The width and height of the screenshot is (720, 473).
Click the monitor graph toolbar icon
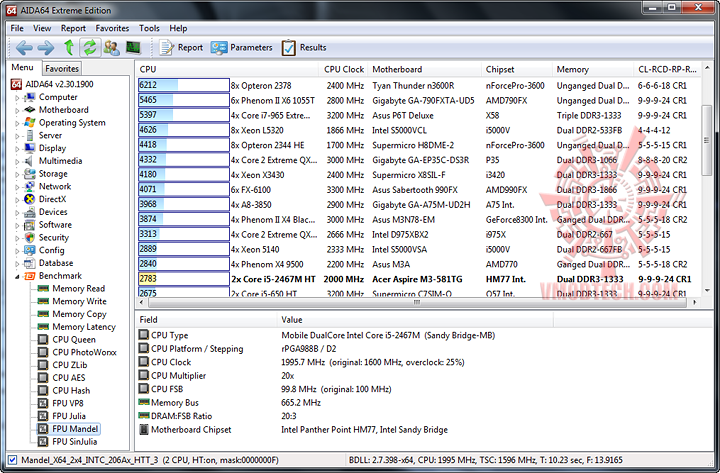(x=133, y=47)
